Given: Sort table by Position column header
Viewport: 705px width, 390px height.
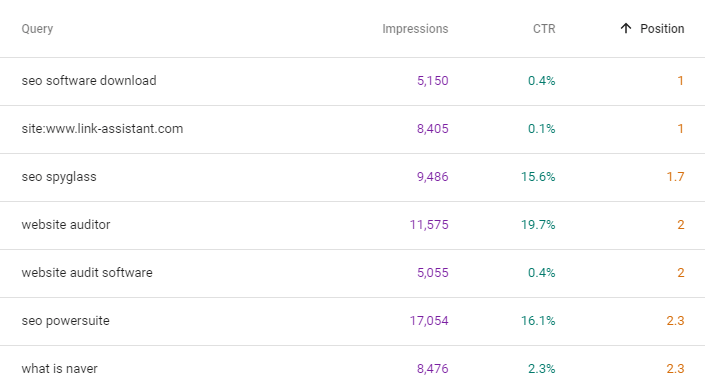Looking at the screenshot, I should coord(662,29).
